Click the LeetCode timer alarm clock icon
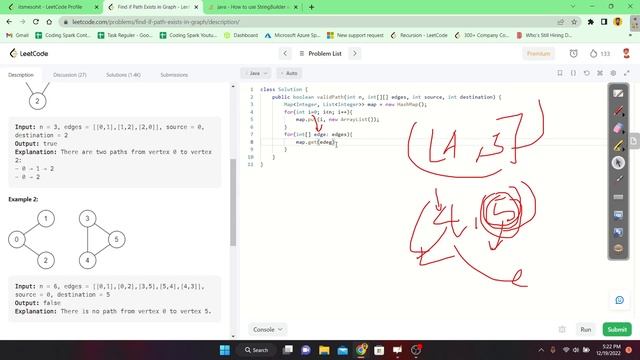The image size is (640, 360). pyautogui.click(x=573, y=53)
